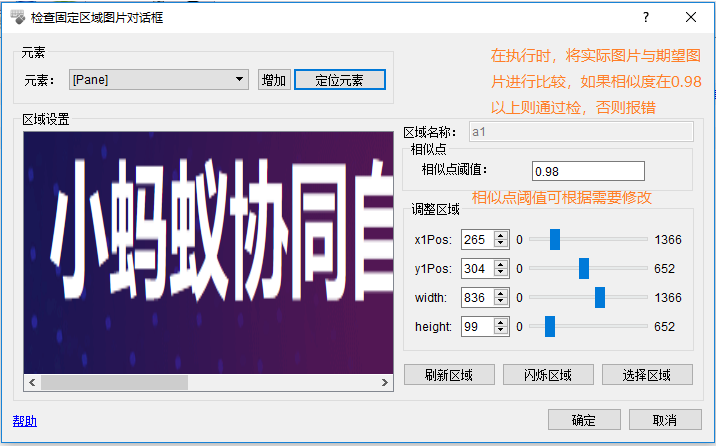
Task: Click the preview scrollbar left arrow
Action: click(32, 382)
